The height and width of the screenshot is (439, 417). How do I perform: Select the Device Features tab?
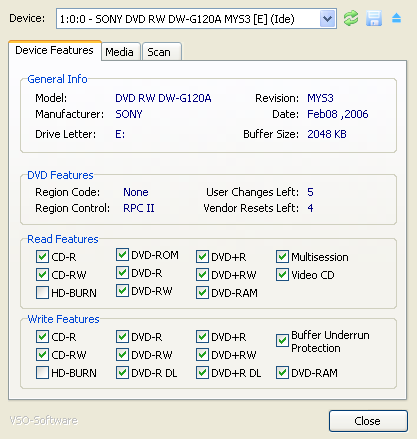(x=54, y=50)
